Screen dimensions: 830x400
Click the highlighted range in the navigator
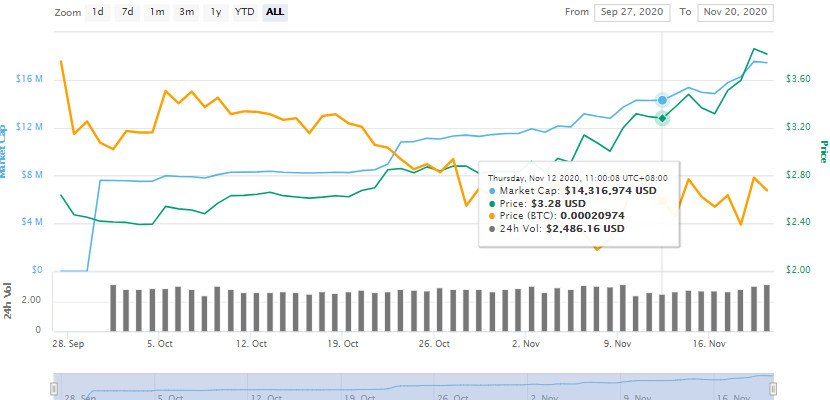coord(413,387)
